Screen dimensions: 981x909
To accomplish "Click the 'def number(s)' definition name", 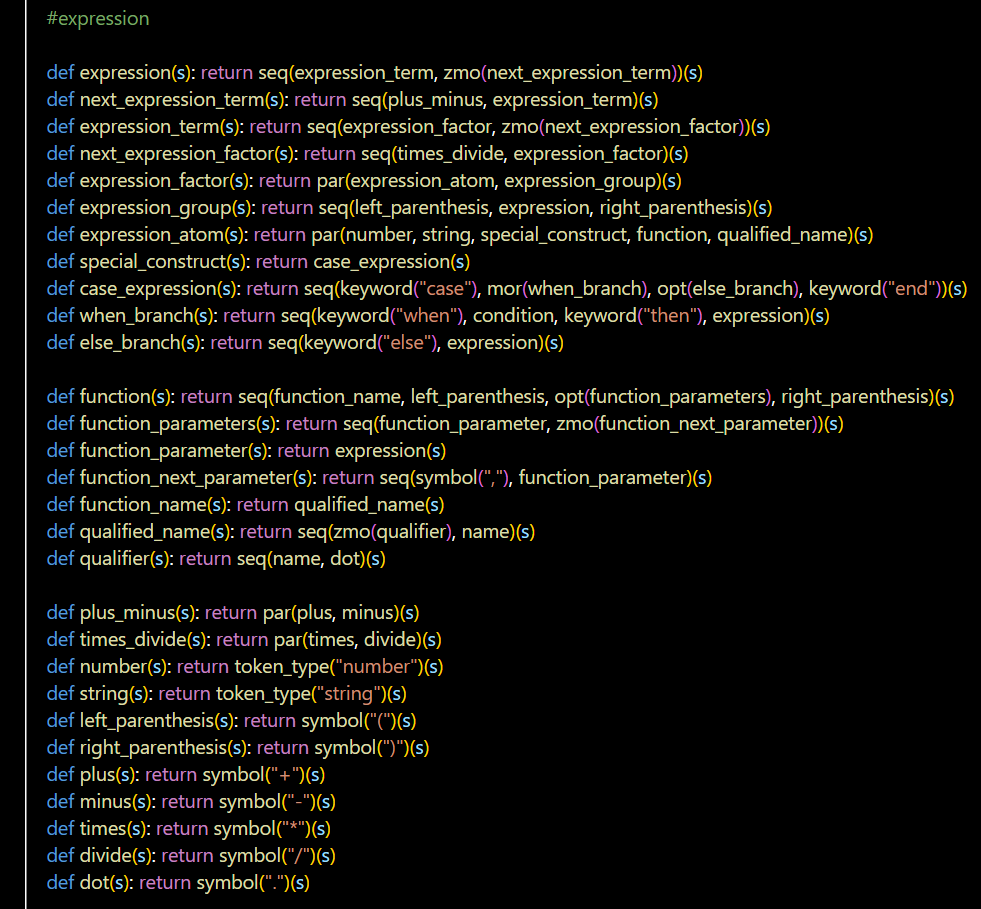I will point(113,666).
